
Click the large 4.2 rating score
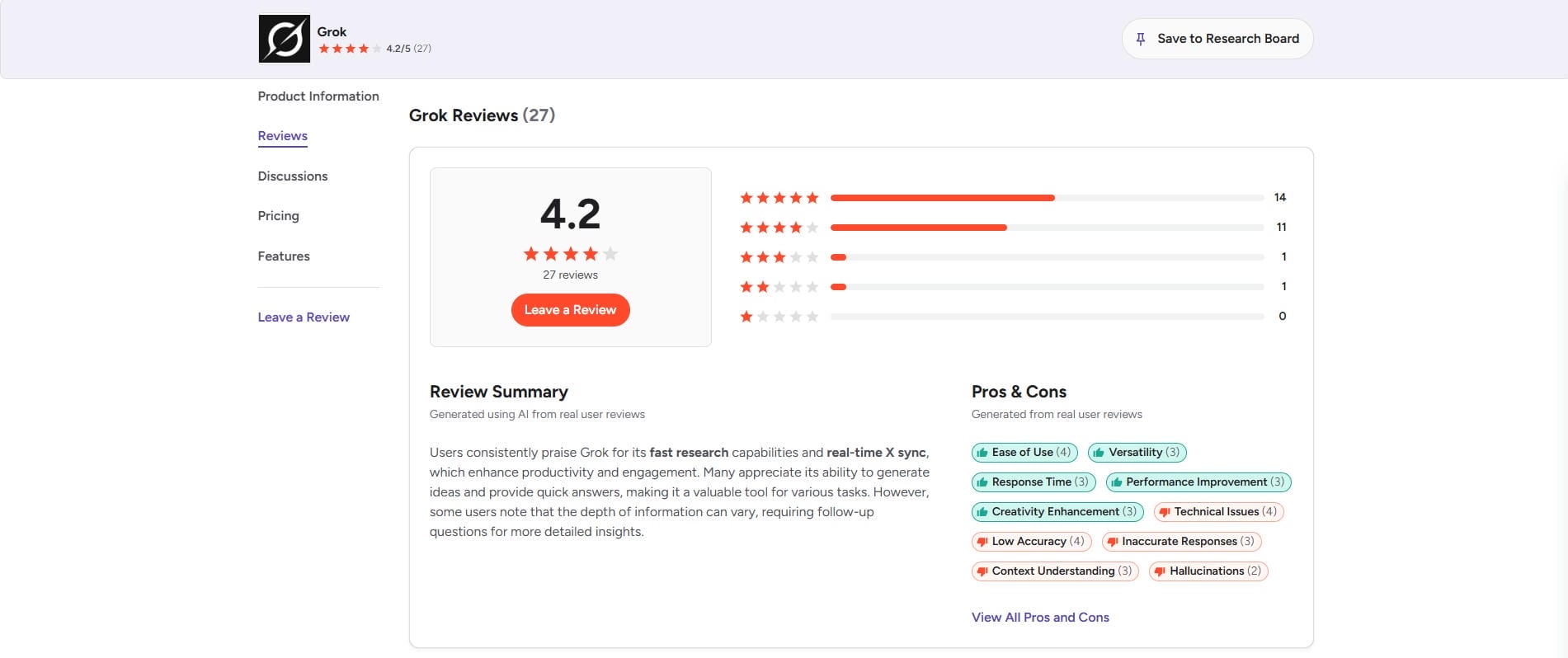[571, 214]
